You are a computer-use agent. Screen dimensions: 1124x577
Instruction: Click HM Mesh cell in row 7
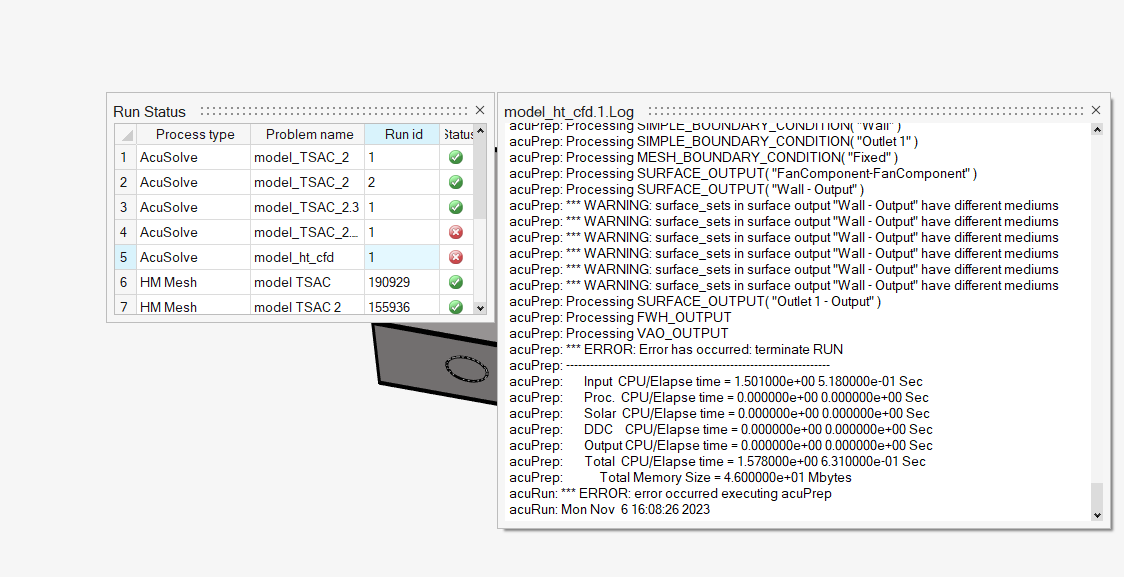[193, 307]
